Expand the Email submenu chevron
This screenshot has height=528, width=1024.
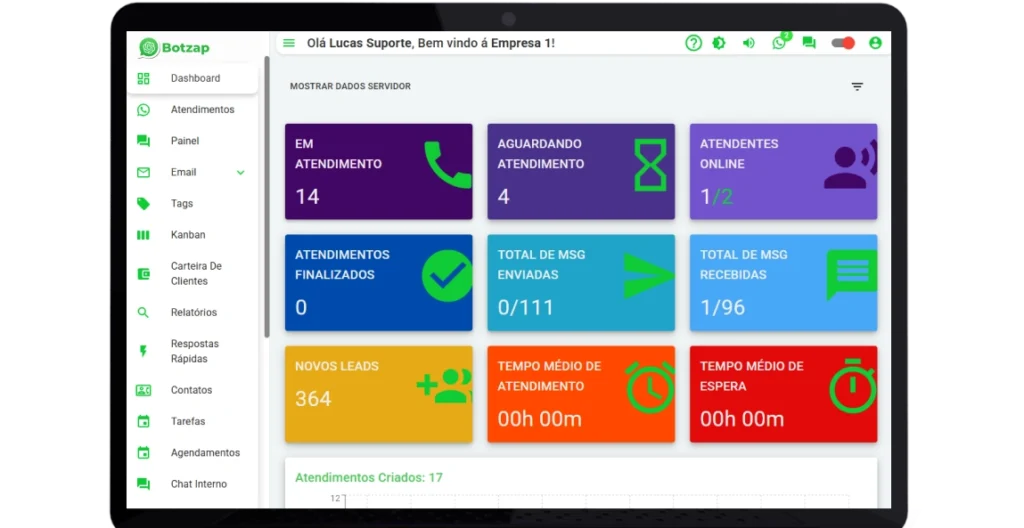coord(240,173)
